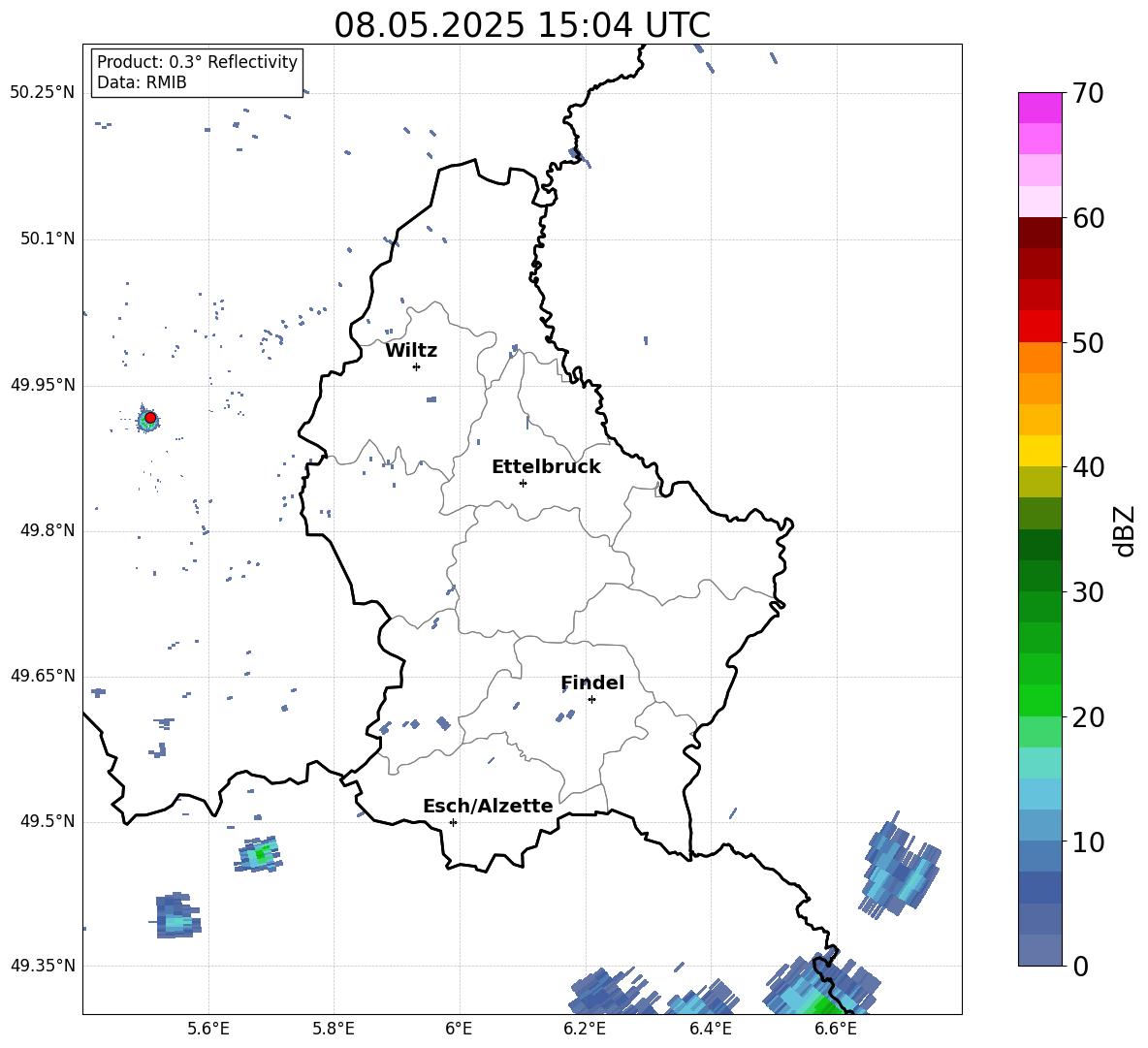Image resolution: width=1148 pixels, height=1048 pixels.
Task: Click the 6.4°E longitude label
Action: point(710,1030)
